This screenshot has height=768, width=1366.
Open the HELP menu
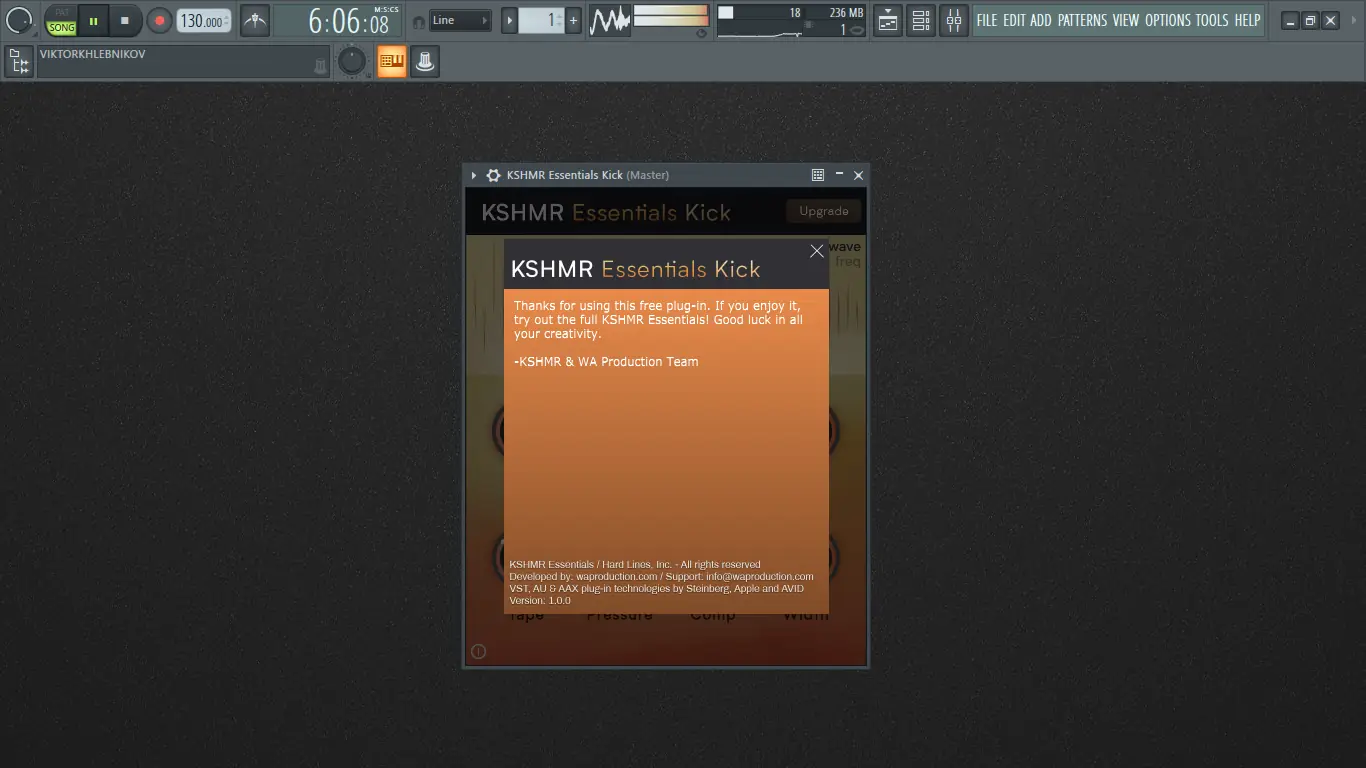(x=1247, y=20)
